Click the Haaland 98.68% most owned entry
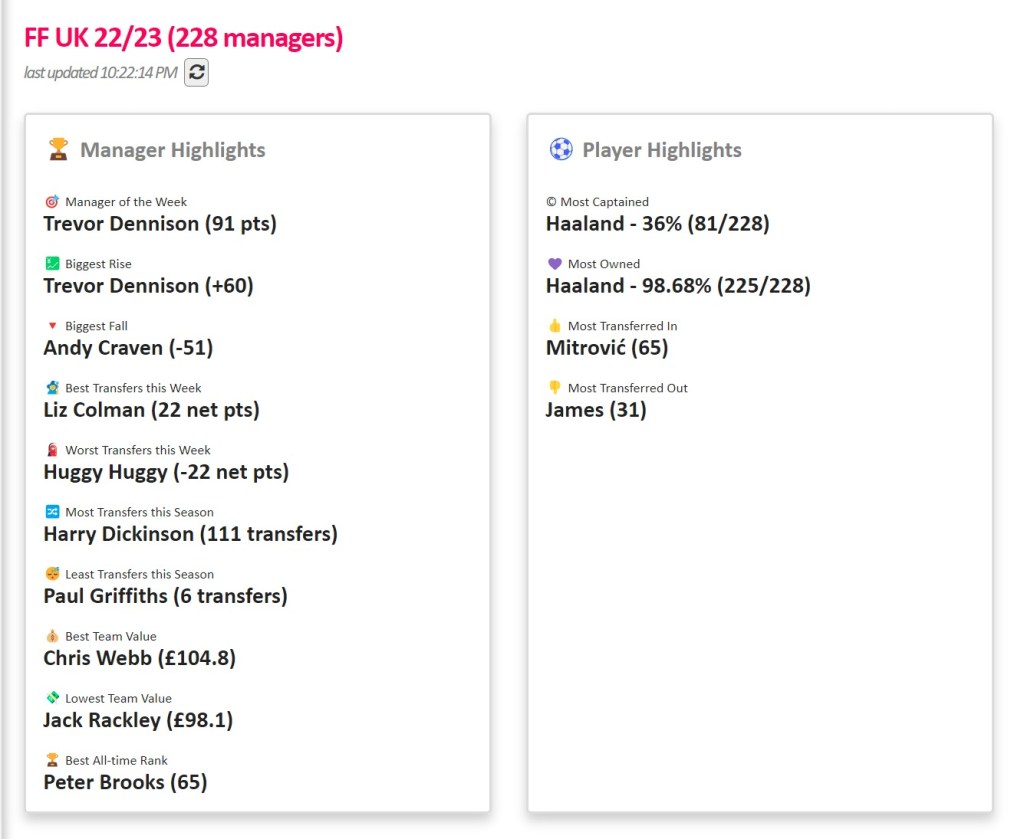Screen dimensions: 1024x839 [x=678, y=286]
